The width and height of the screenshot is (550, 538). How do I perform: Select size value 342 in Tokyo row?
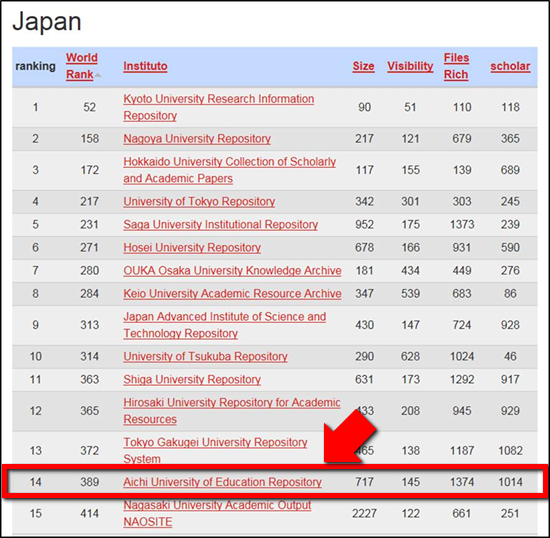364,202
